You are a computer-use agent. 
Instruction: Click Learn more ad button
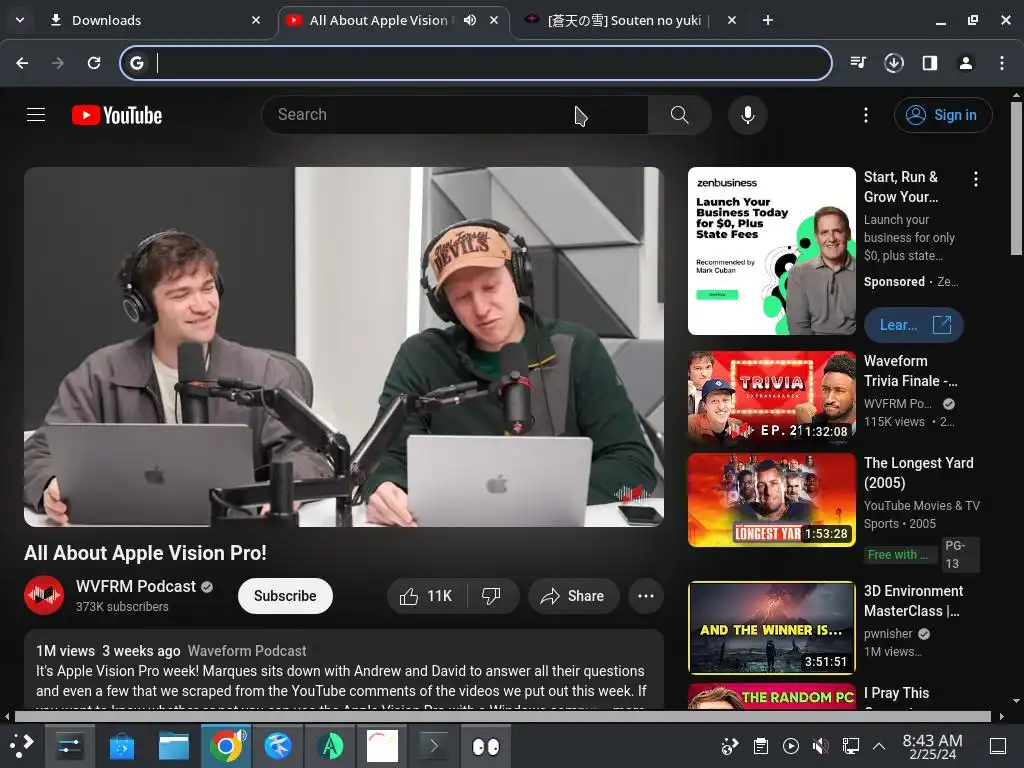pos(914,325)
